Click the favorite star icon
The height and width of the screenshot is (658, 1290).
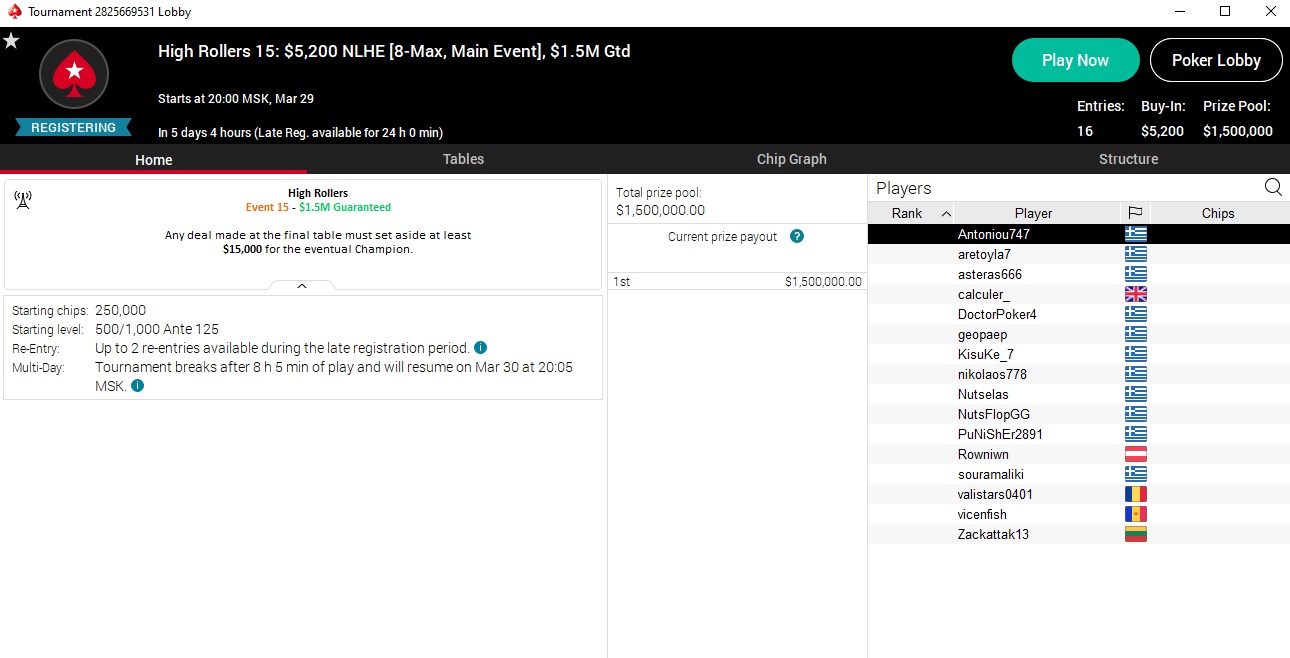coord(11,41)
